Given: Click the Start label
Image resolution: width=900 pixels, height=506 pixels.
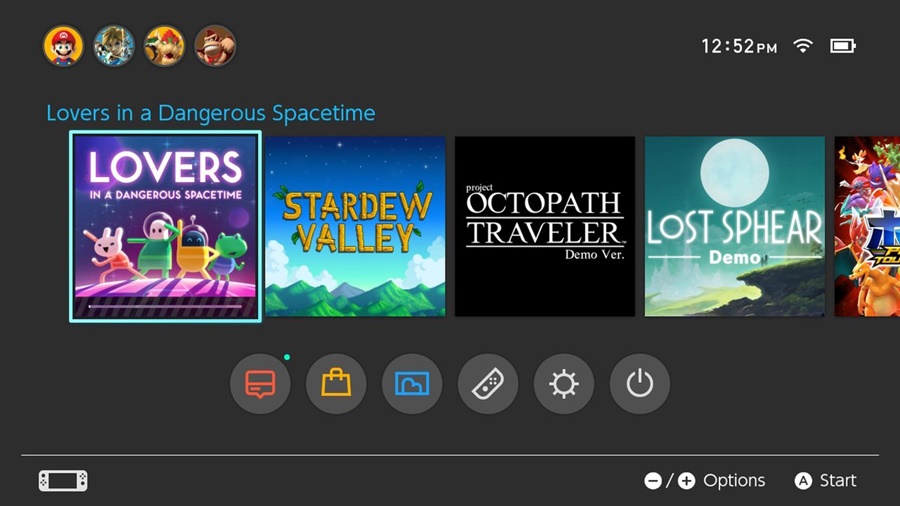Looking at the screenshot, I should point(838,481).
